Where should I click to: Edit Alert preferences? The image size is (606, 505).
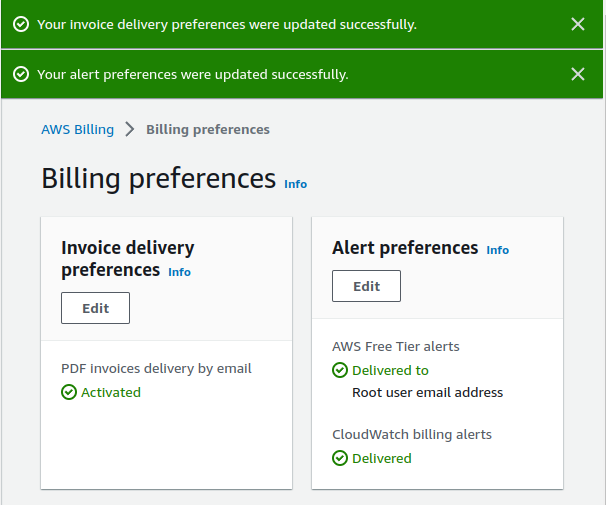point(366,286)
